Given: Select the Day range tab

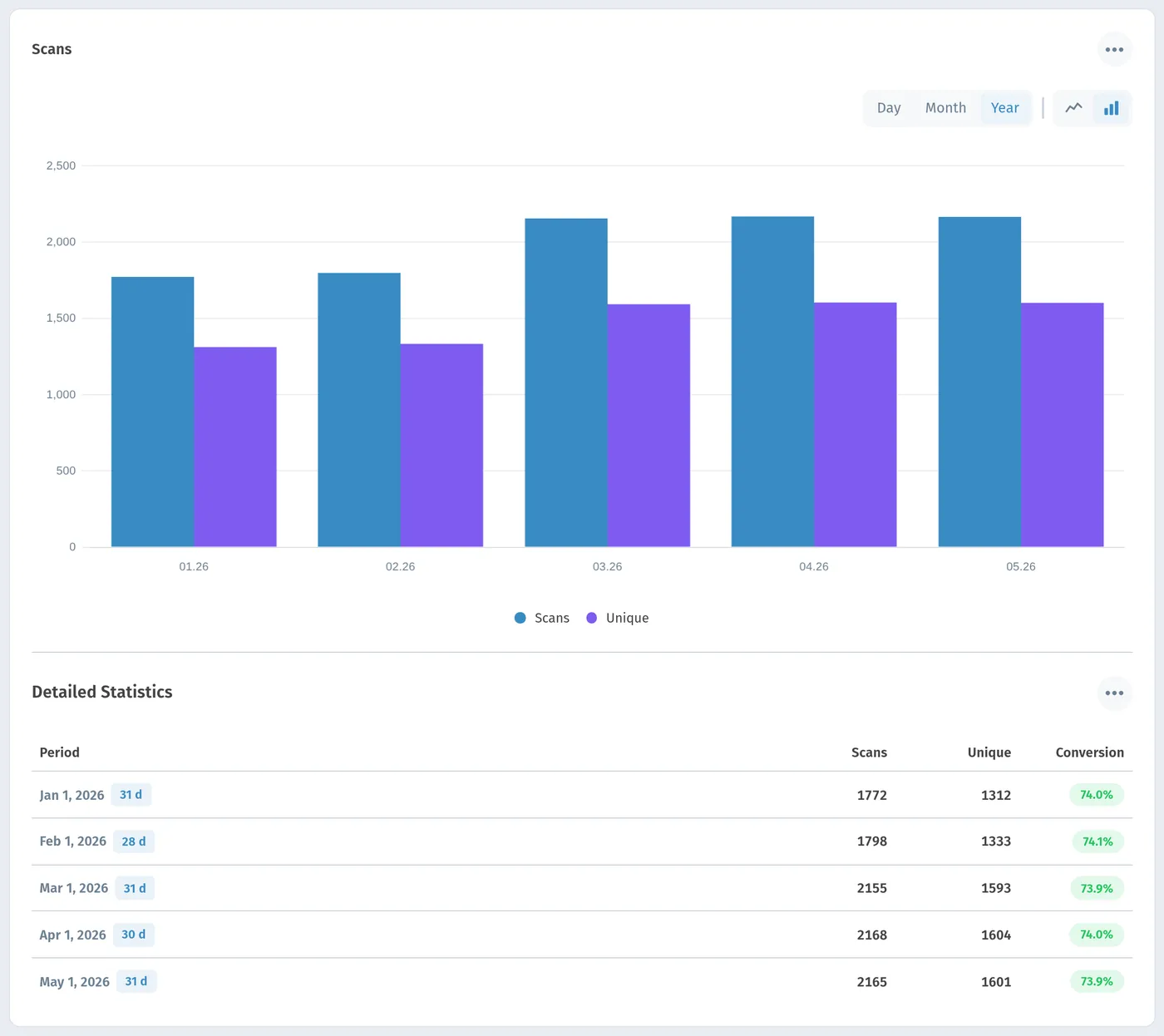Looking at the screenshot, I should click(889, 108).
